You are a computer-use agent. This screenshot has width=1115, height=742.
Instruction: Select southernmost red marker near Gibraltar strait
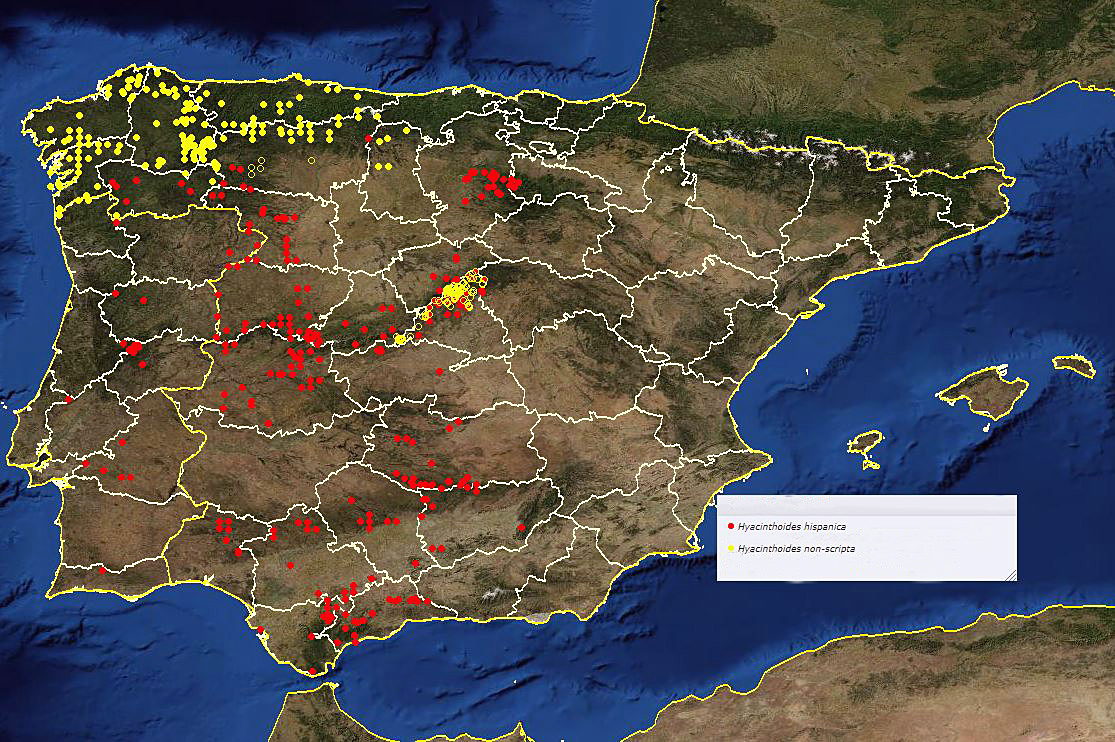point(312,671)
